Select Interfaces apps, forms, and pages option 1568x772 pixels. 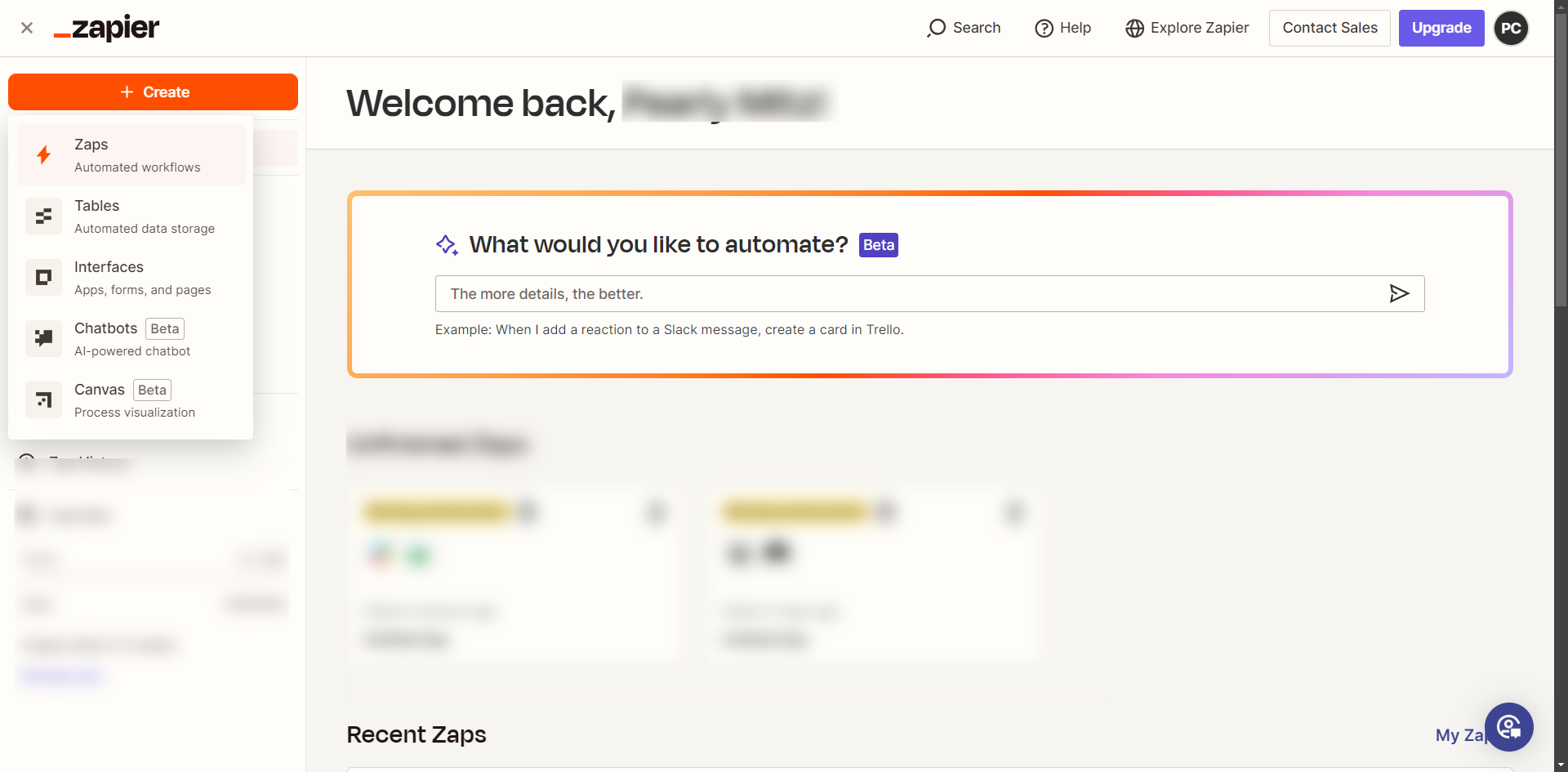(x=143, y=278)
